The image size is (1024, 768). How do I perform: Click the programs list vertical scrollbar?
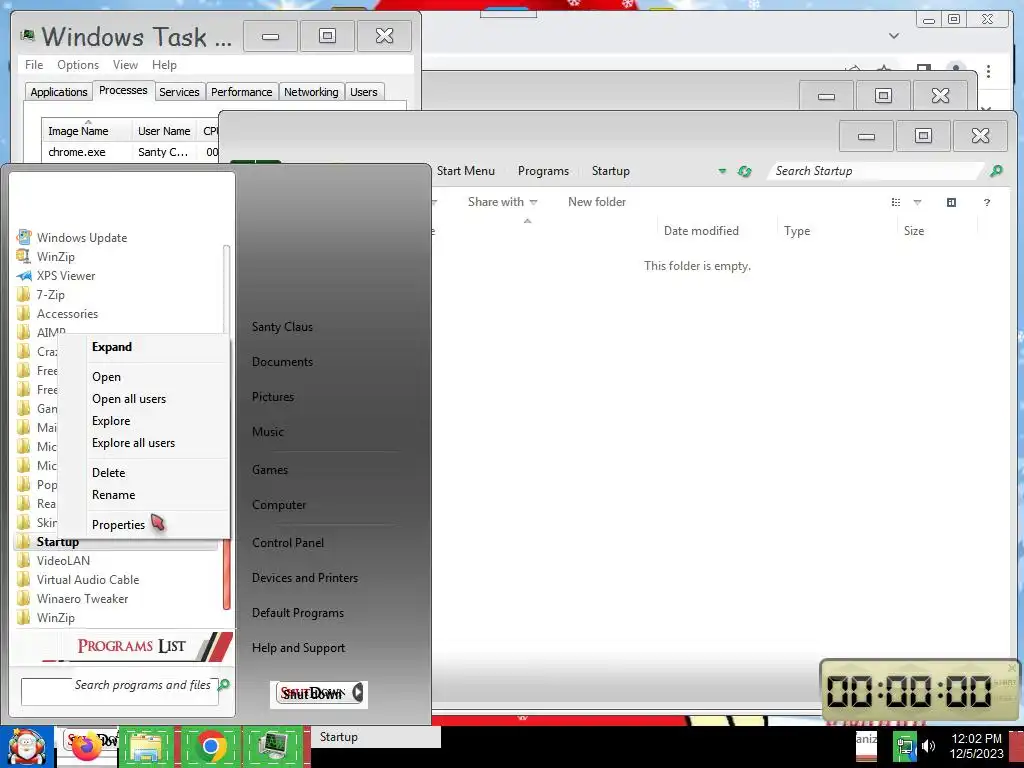point(227,428)
